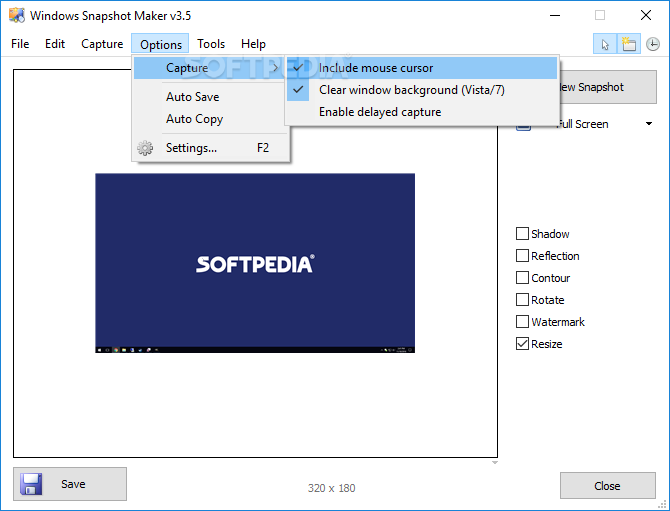
Task: Click the 320 x 180 size label
Action: (332, 488)
